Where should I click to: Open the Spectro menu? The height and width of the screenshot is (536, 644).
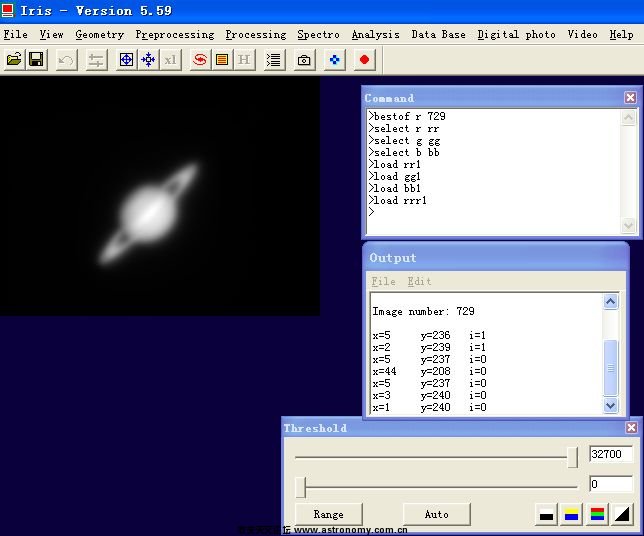pyautogui.click(x=319, y=35)
